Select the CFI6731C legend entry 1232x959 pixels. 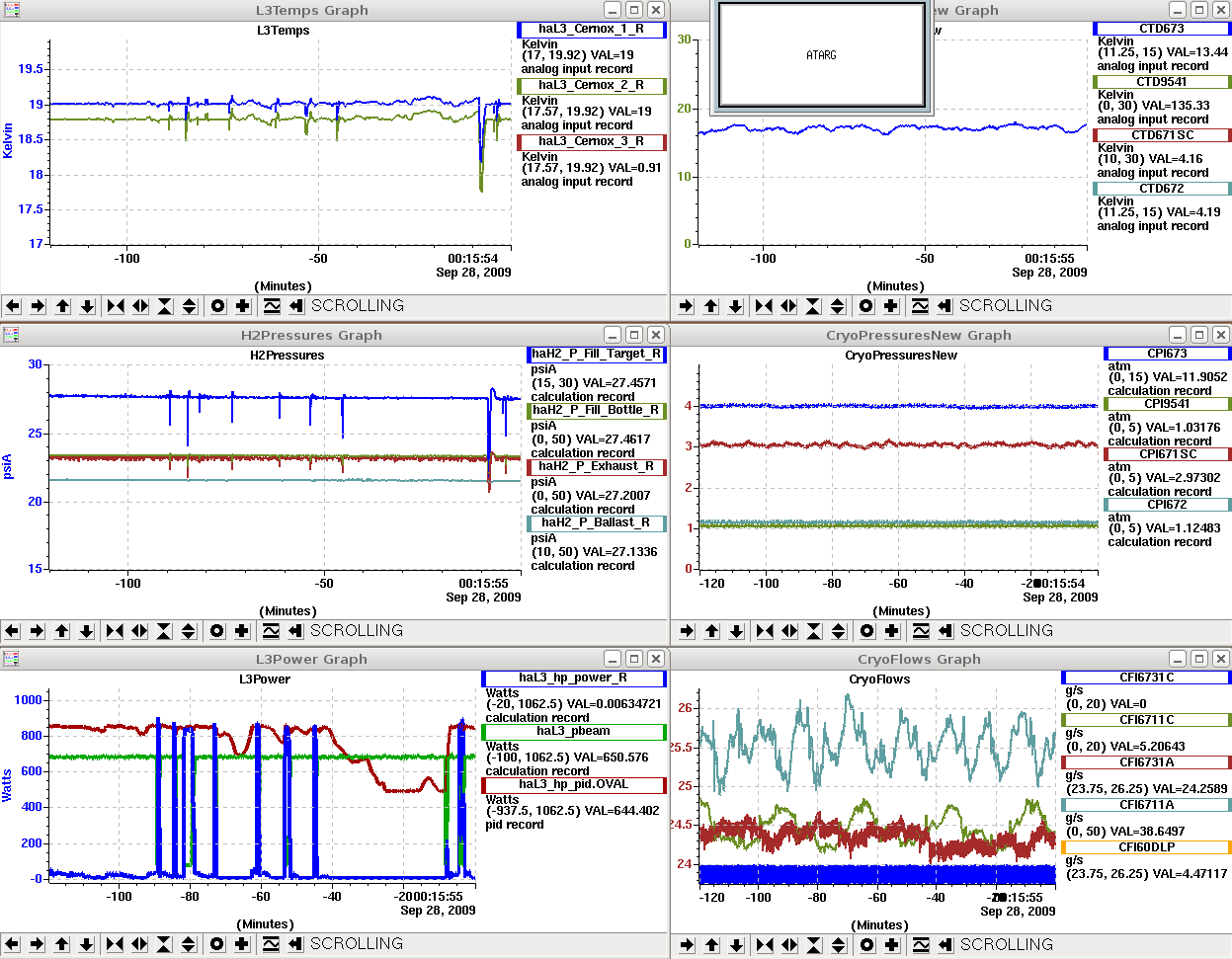pos(1146,678)
